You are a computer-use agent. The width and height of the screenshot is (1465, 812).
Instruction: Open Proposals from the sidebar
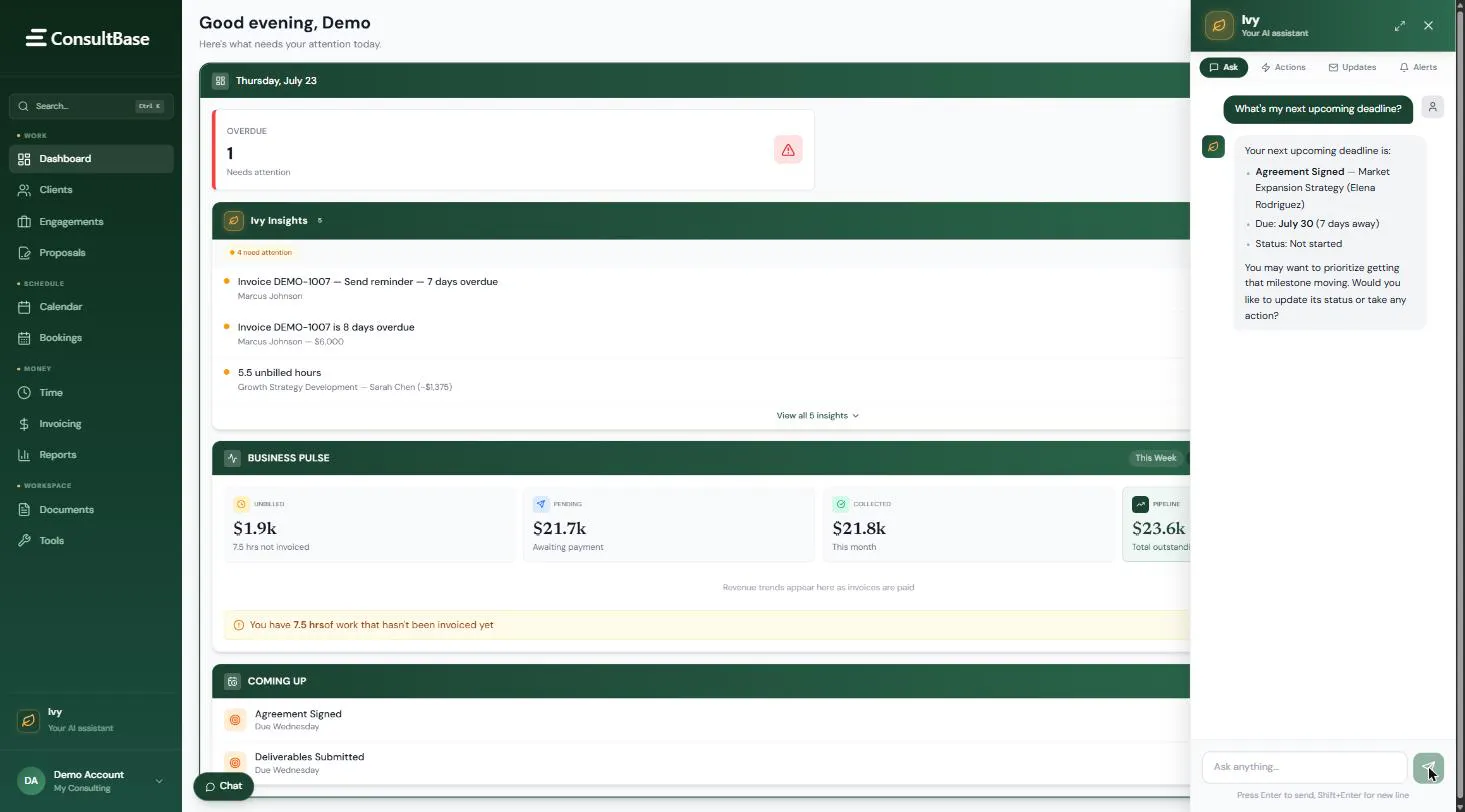point(91,253)
